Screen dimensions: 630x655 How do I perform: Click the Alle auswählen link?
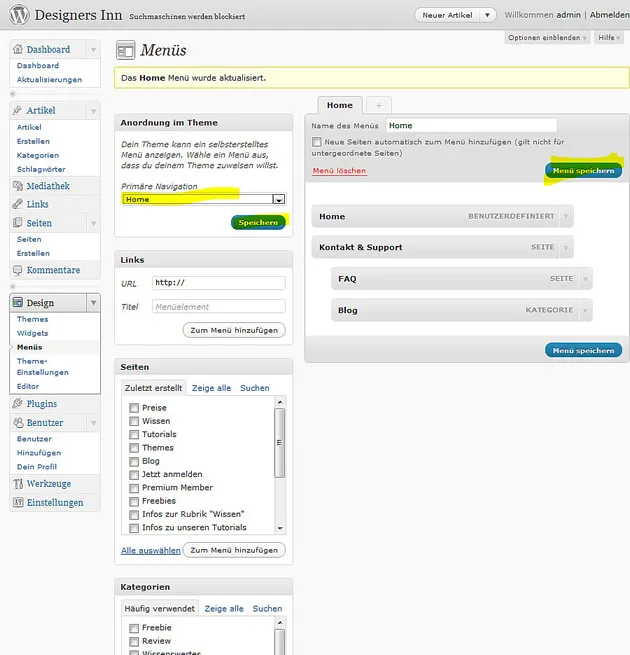151,551
